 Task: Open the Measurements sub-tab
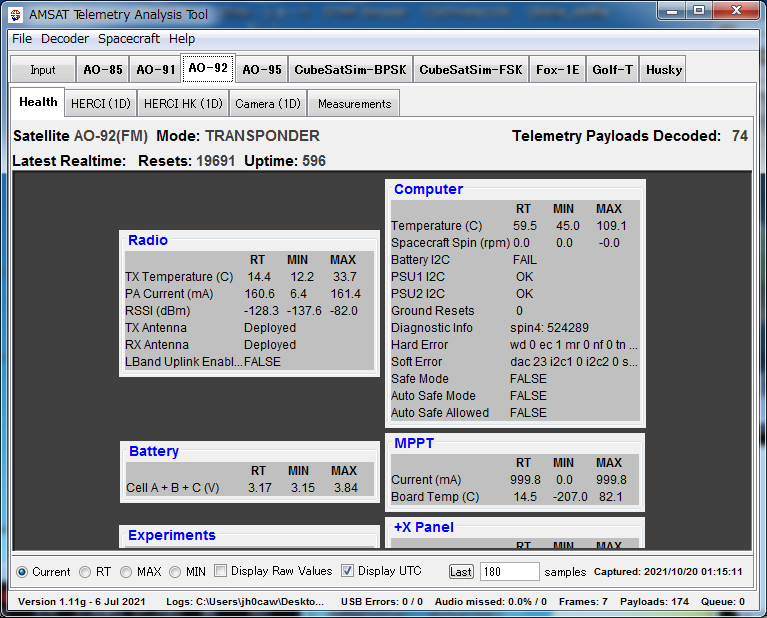[x=355, y=104]
